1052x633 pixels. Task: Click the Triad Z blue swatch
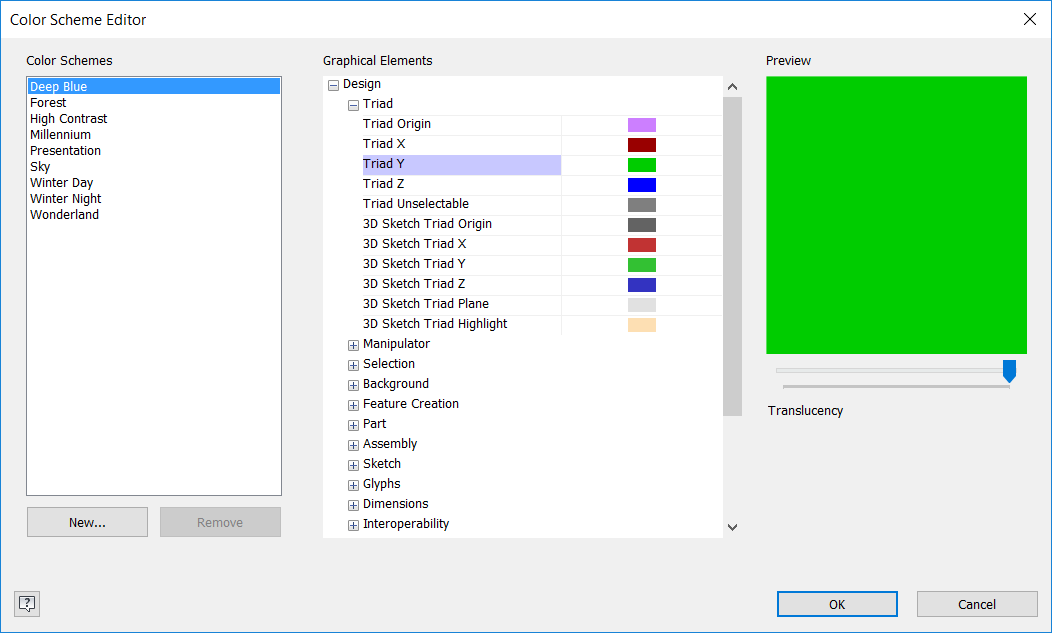[x=641, y=185]
